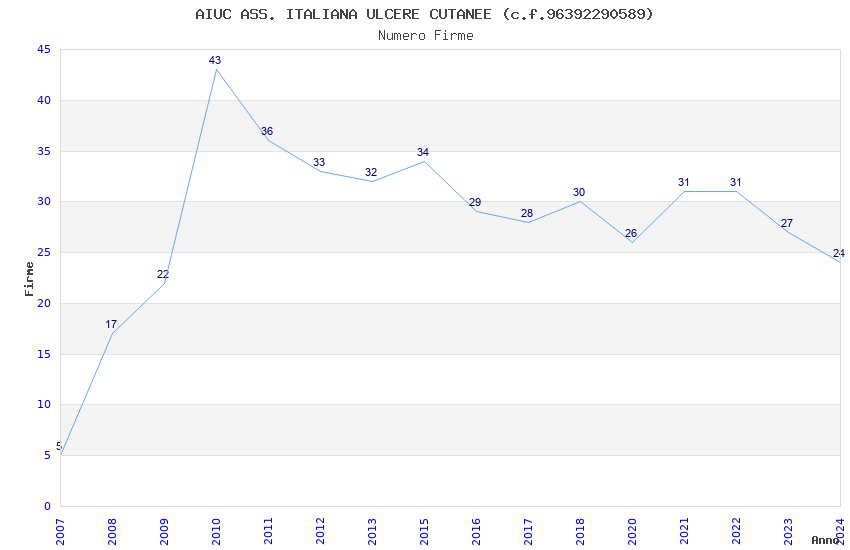Select the 30 data label for 2018
Viewport: 850px width, 550px height.
(579, 192)
